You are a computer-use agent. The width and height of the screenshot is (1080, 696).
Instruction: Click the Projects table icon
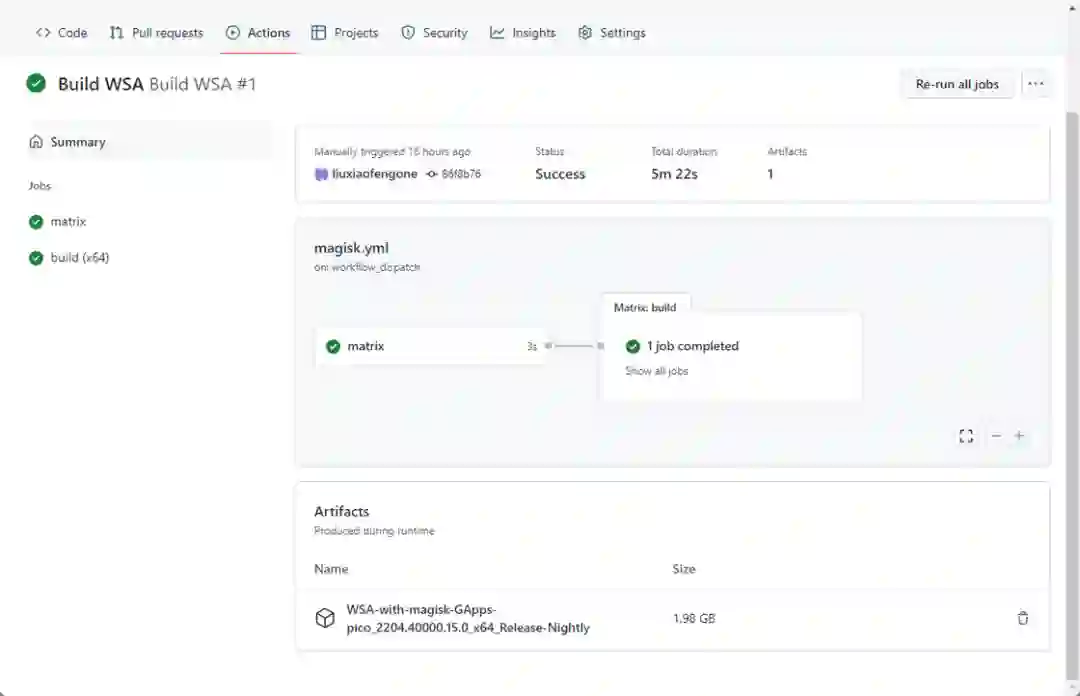coord(318,32)
